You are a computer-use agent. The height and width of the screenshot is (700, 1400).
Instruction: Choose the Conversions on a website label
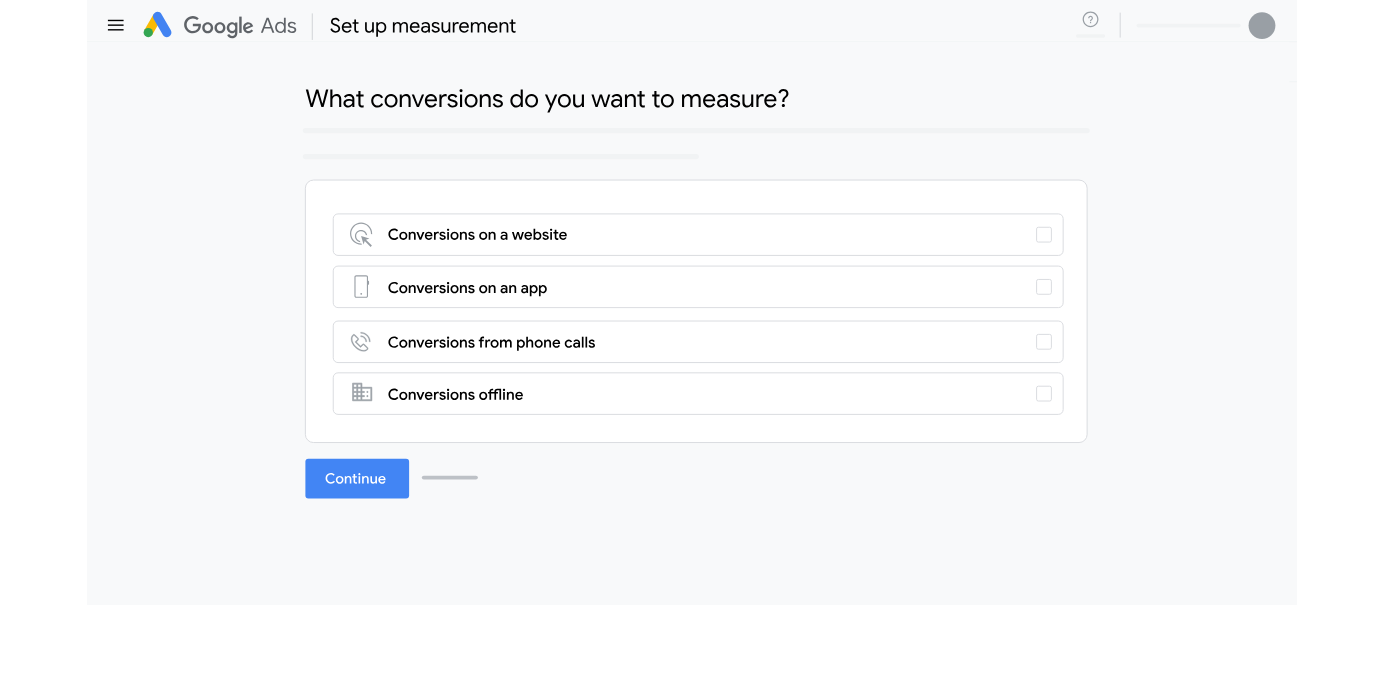(477, 235)
